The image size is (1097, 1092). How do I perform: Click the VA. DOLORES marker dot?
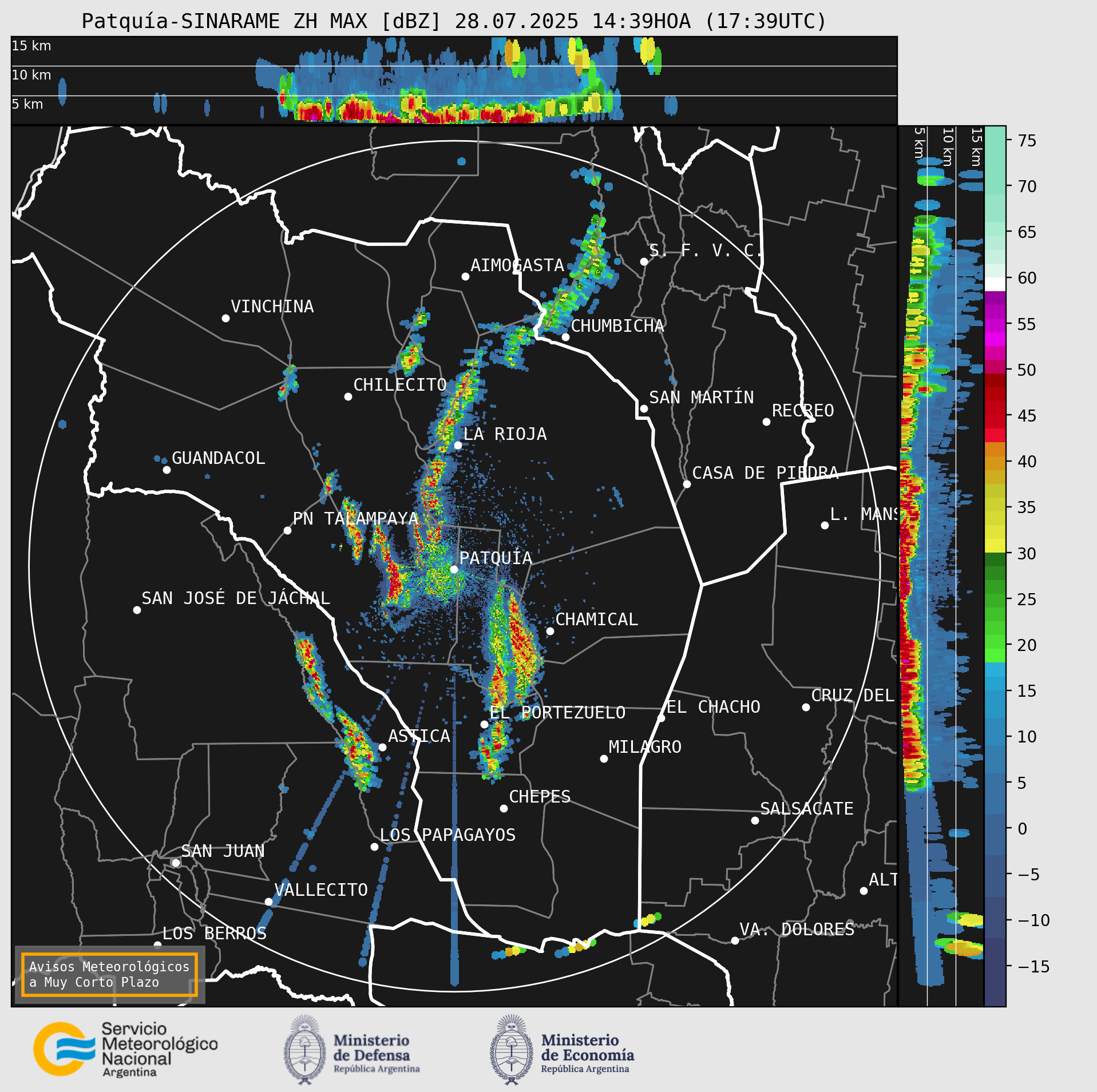click(735, 940)
